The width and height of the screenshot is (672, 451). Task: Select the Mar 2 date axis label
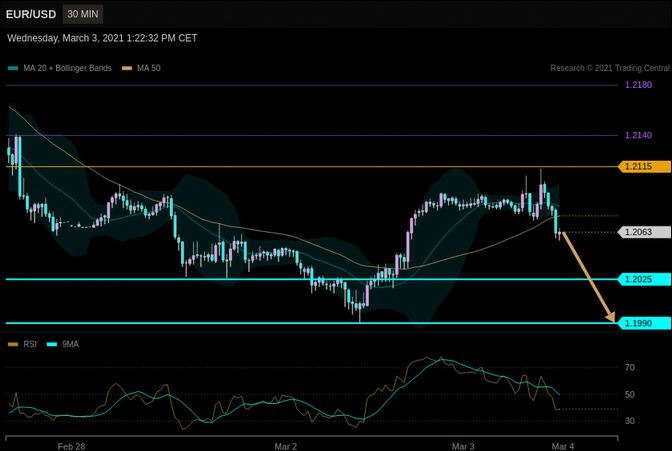(285, 446)
